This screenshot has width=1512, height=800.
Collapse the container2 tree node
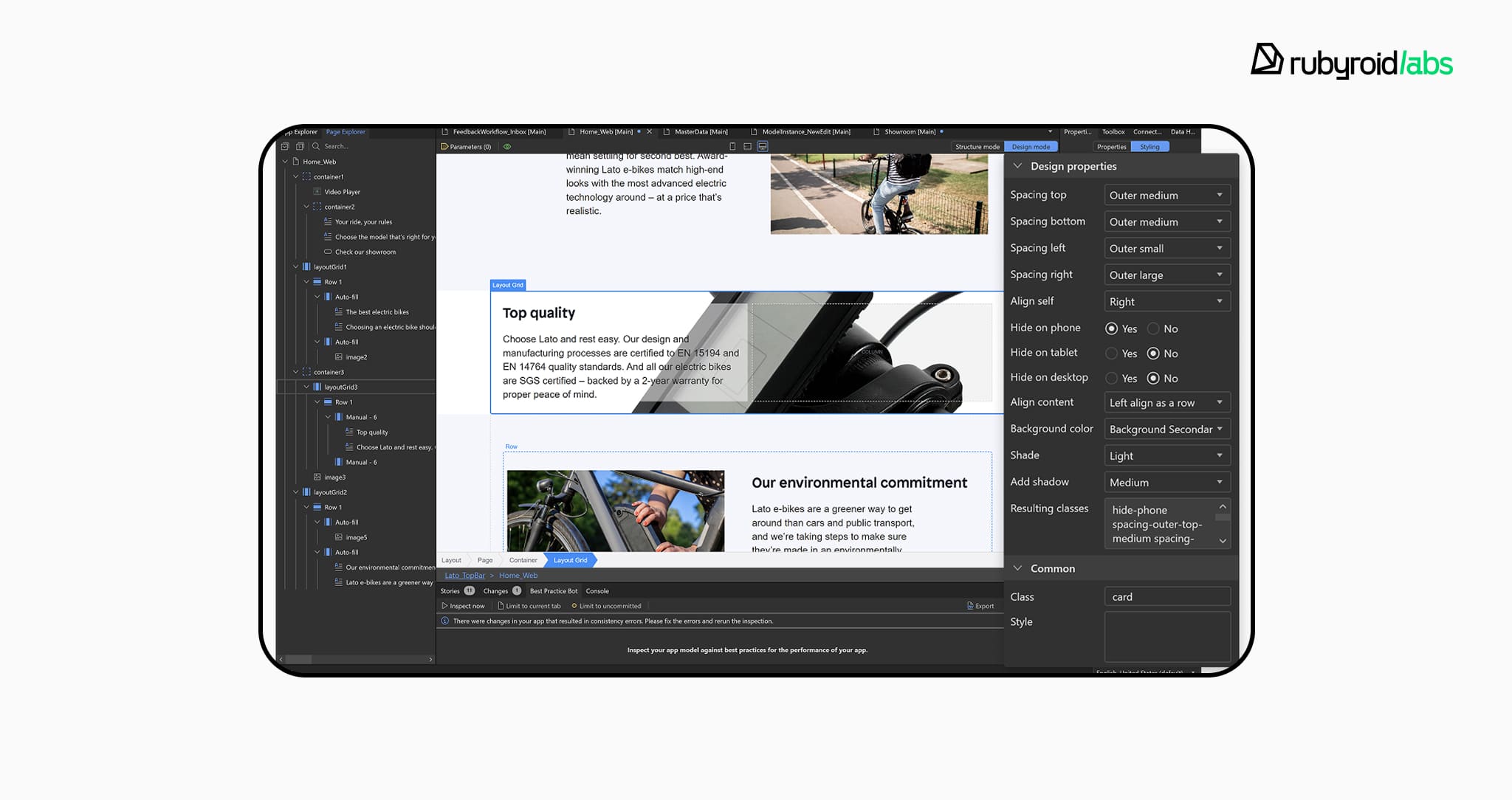point(306,207)
